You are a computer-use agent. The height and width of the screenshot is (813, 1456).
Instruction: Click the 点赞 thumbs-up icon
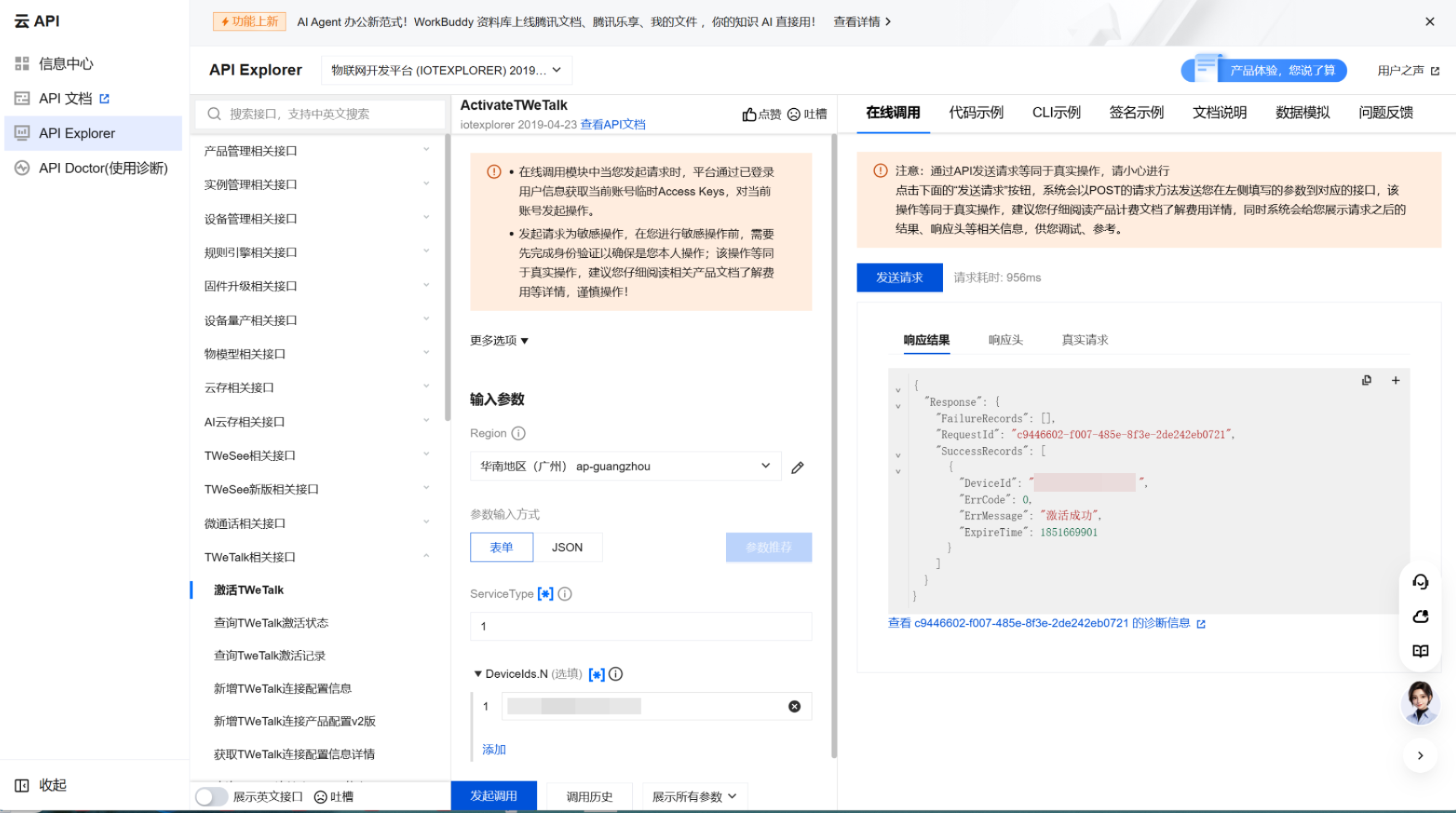coord(749,114)
